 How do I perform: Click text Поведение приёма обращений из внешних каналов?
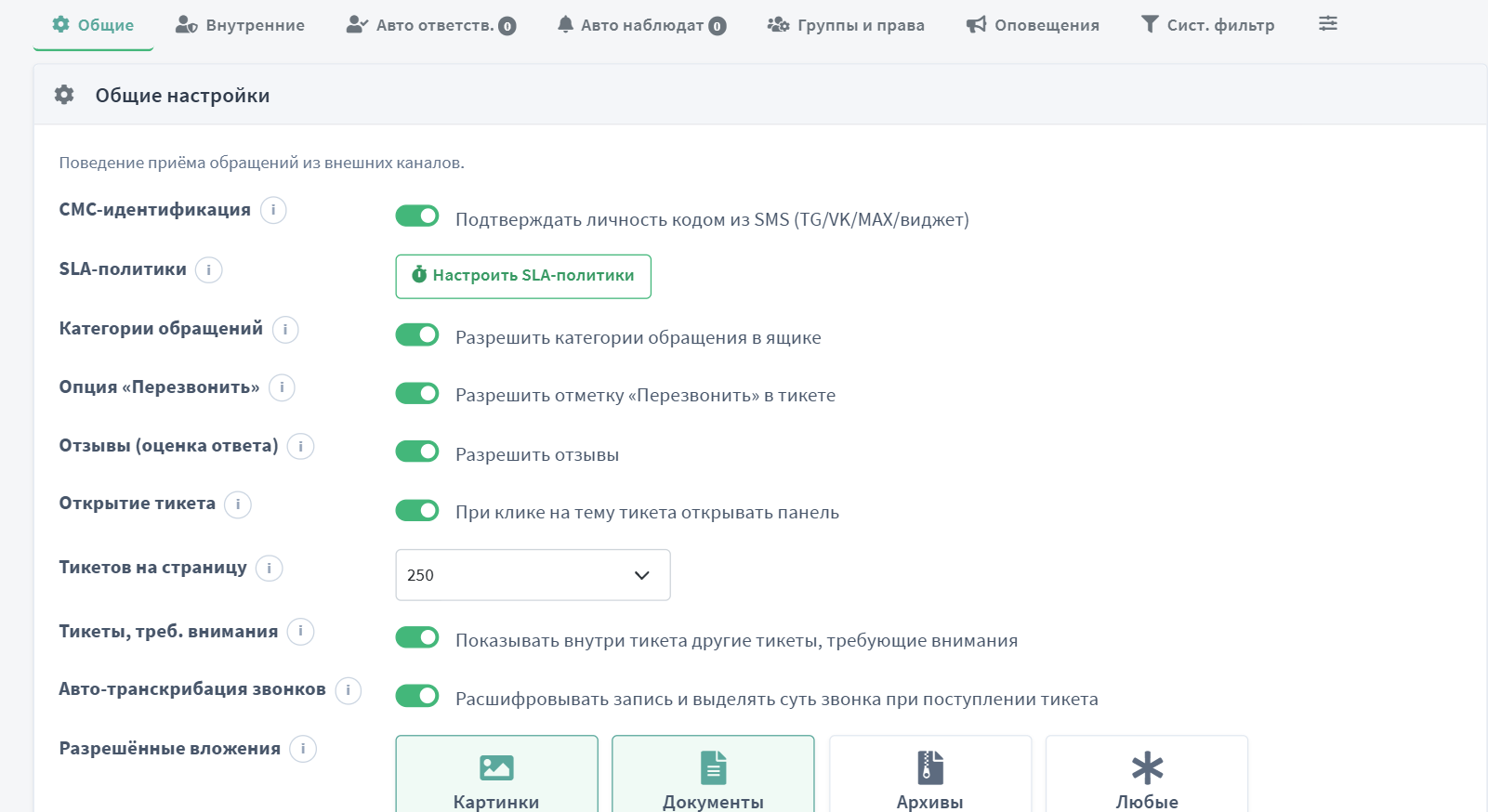261,163
